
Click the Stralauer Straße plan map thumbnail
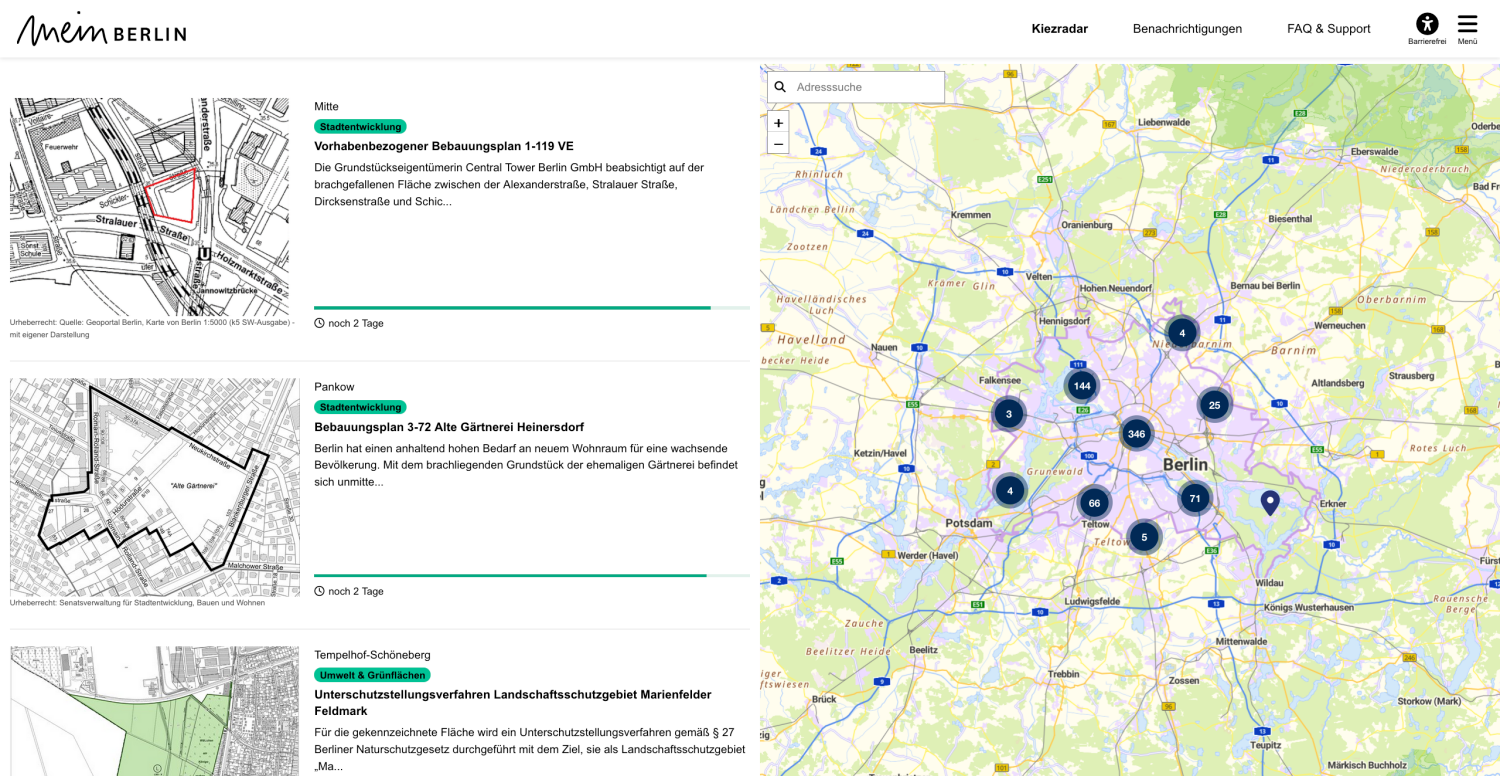(149, 207)
